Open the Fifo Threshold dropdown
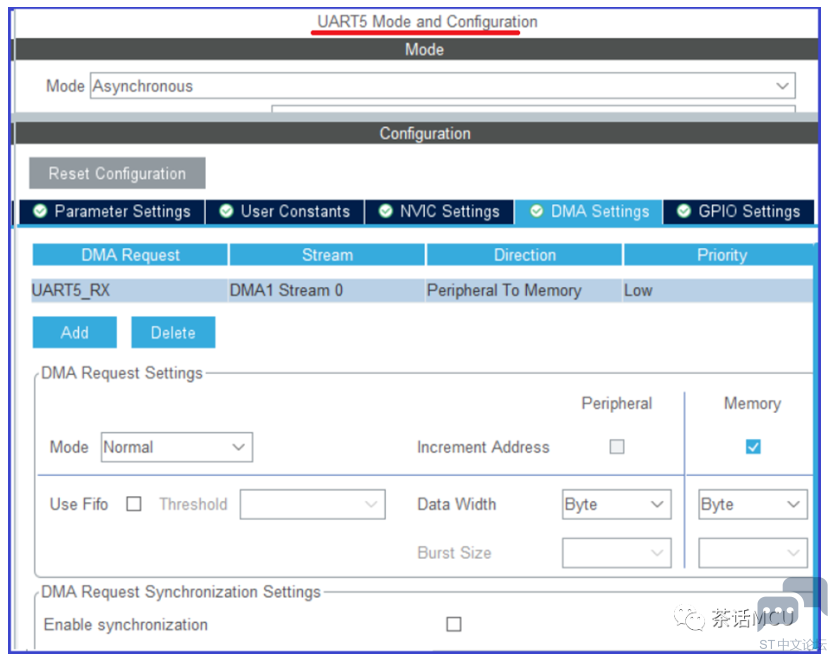836x660 pixels. 312,504
